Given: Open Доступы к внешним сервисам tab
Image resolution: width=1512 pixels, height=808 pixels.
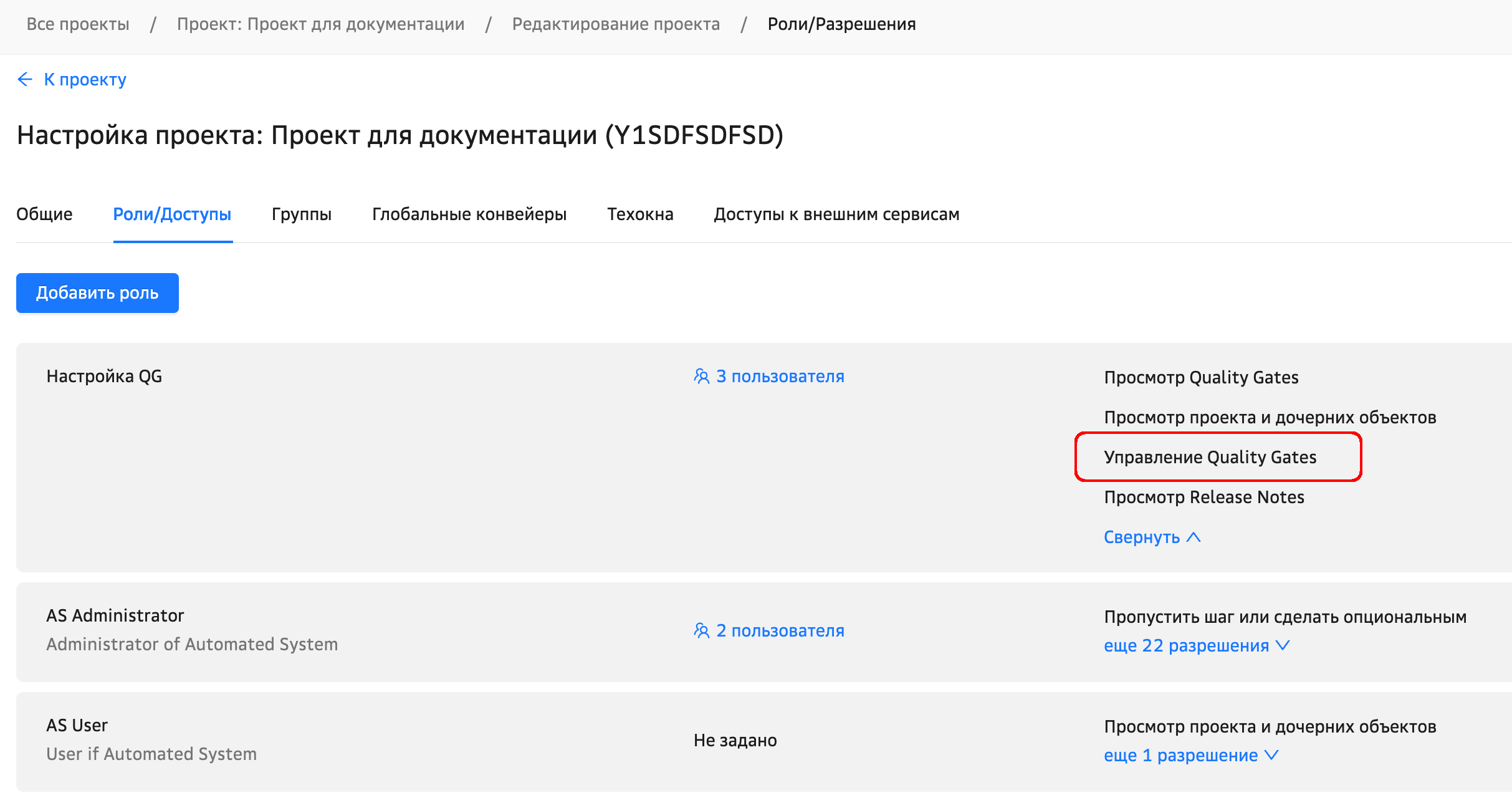Looking at the screenshot, I should (x=836, y=214).
